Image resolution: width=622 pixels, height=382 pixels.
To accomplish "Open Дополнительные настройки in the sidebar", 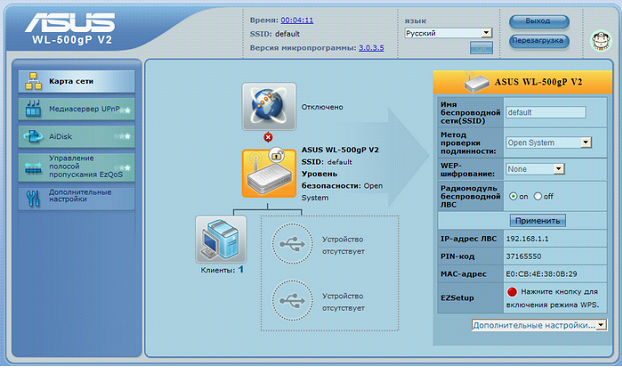I will point(77,198).
